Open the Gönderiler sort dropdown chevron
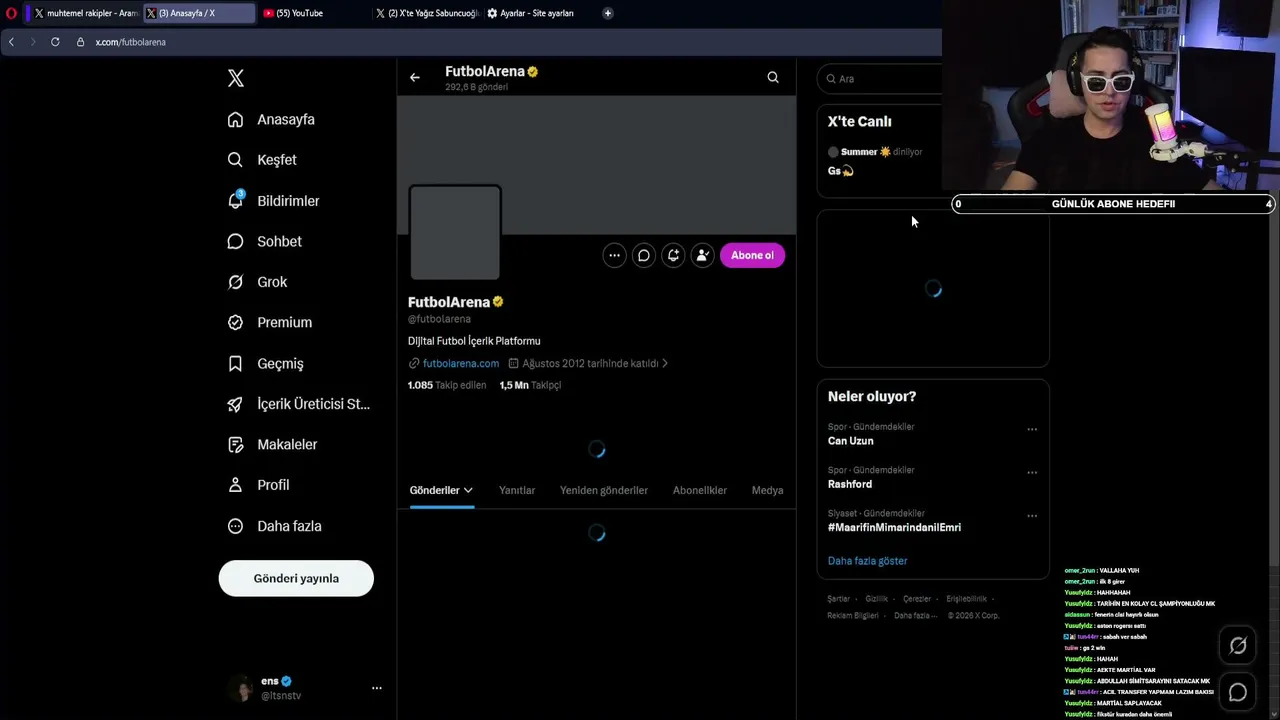Viewport: 1280px width, 720px height. tap(468, 490)
